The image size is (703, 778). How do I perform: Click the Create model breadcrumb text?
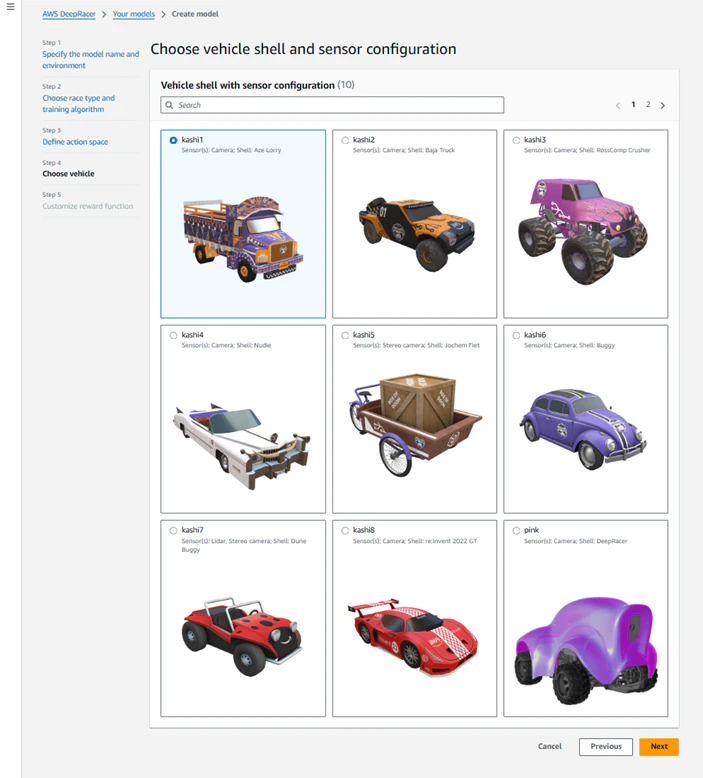click(x=195, y=14)
